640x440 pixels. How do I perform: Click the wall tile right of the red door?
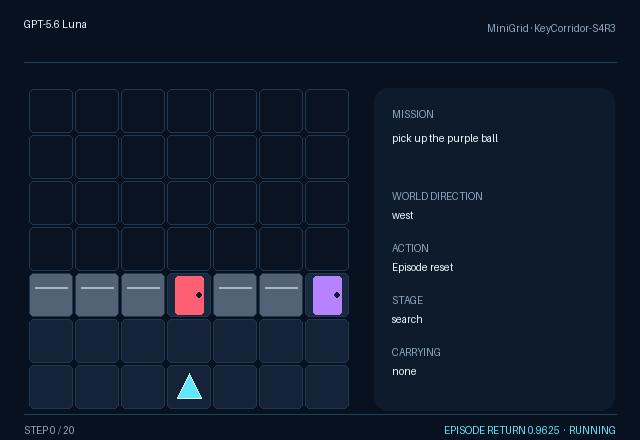(235, 295)
